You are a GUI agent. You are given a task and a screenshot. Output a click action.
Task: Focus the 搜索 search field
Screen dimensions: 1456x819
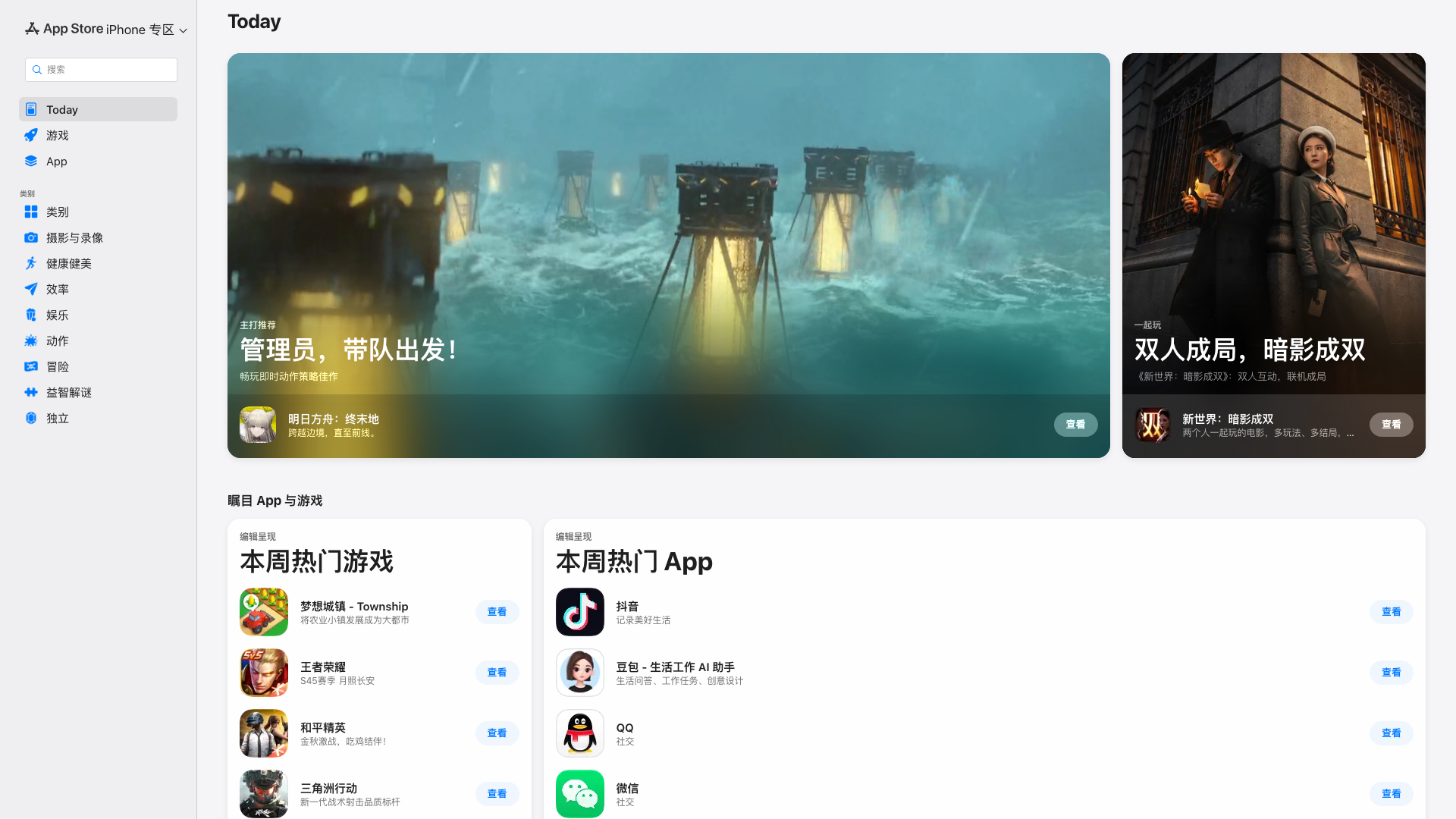101,70
